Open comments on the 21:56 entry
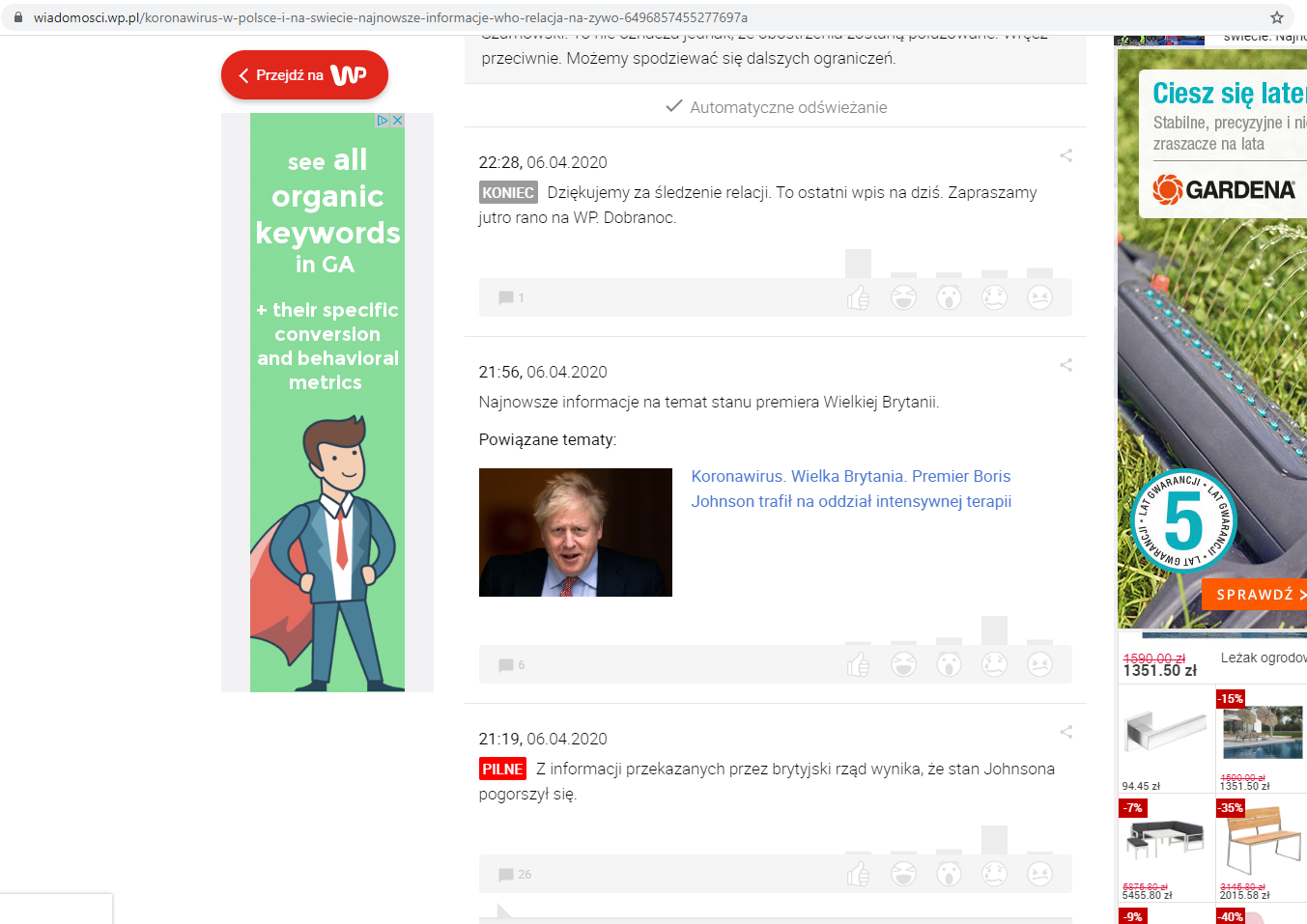 point(512,665)
